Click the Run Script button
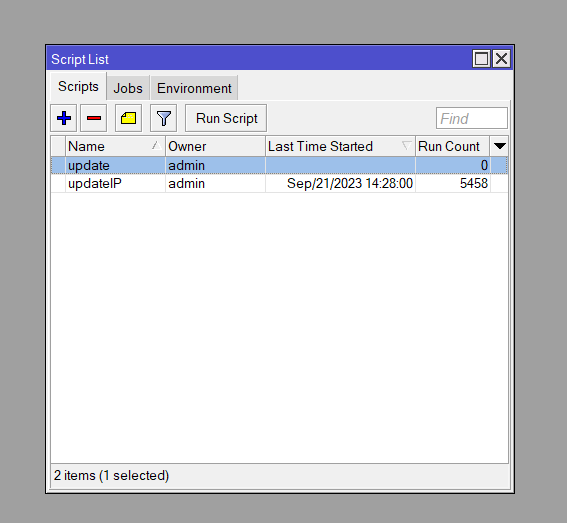Image resolution: width=567 pixels, height=523 pixels. 226,118
